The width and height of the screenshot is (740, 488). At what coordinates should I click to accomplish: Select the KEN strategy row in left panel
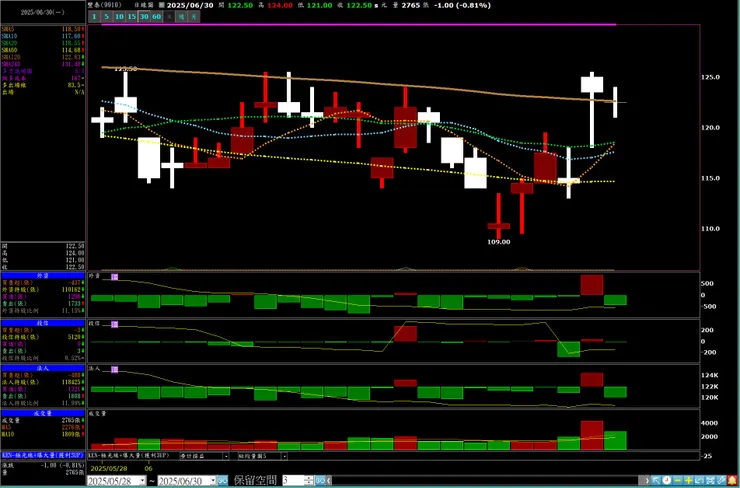(x=43, y=456)
